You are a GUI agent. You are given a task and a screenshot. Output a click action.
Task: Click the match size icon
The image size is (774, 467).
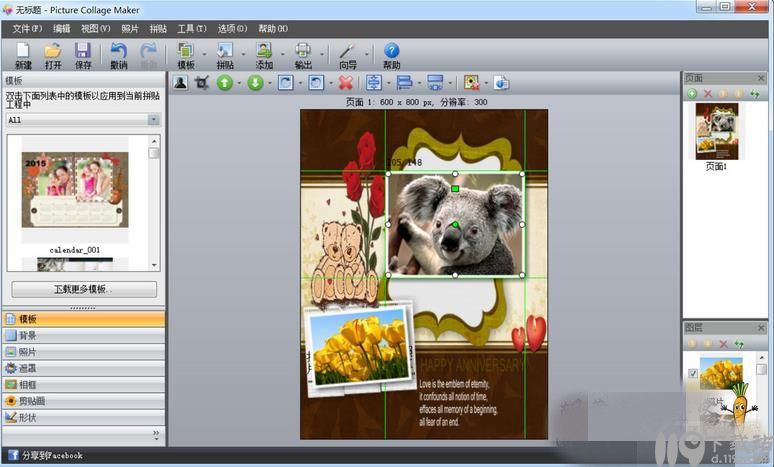pyautogui.click(x=435, y=82)
